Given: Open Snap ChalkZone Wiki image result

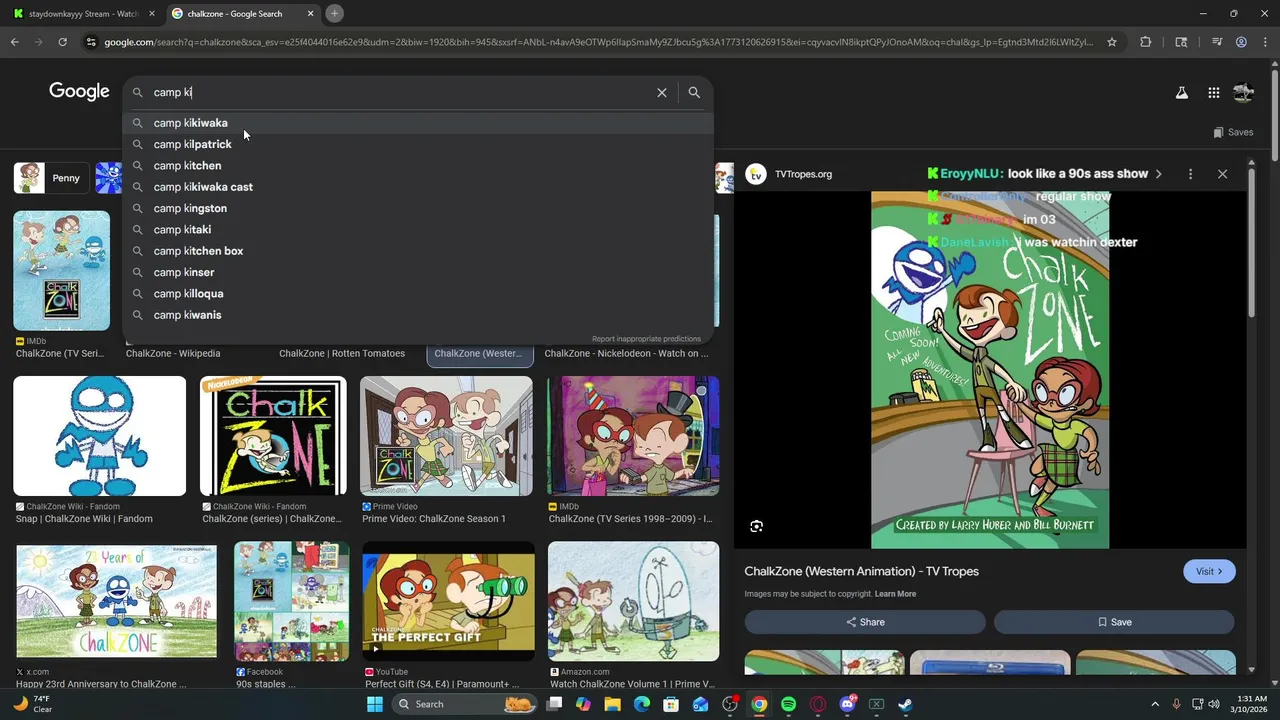Looking at the screenshot, I should pyautogui.click(x=99, y=436).
